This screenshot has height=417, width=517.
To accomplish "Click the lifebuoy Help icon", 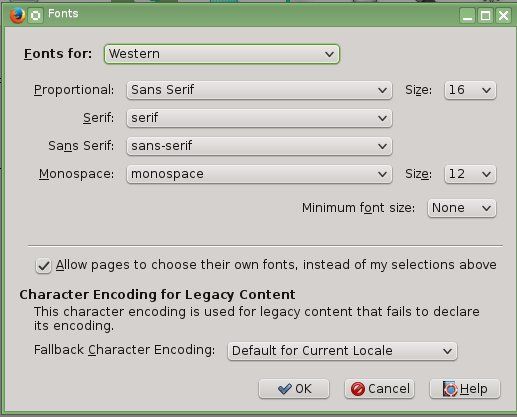I will (x=450, y=389).
